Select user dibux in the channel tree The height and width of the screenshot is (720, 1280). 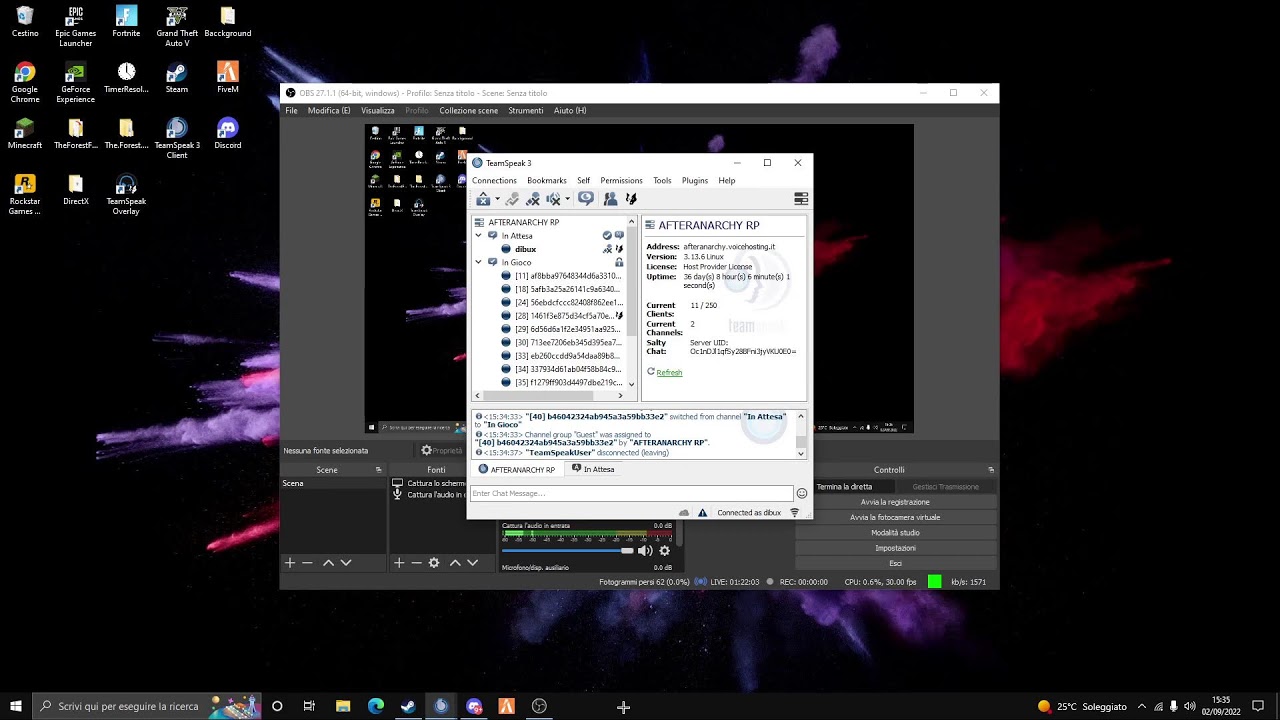click(525, 249)
